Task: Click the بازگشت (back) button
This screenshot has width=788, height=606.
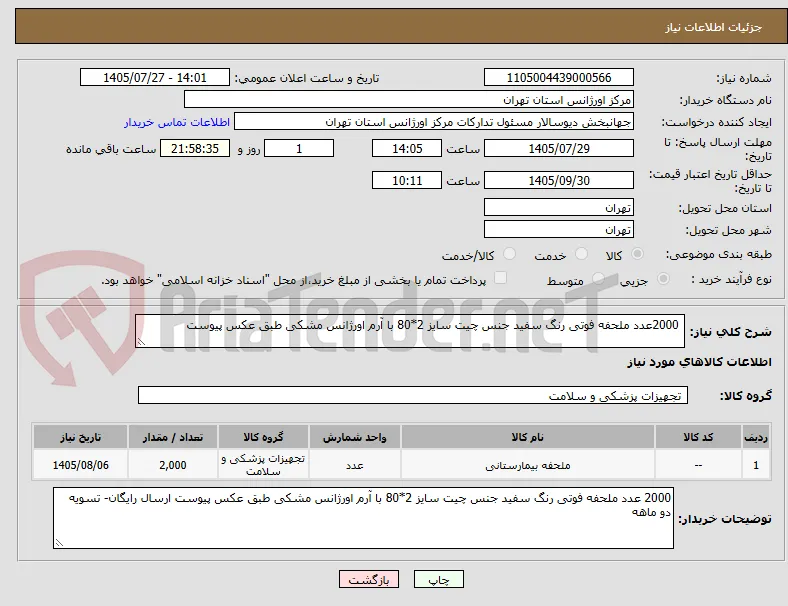Action: click(x=369, y=579)
